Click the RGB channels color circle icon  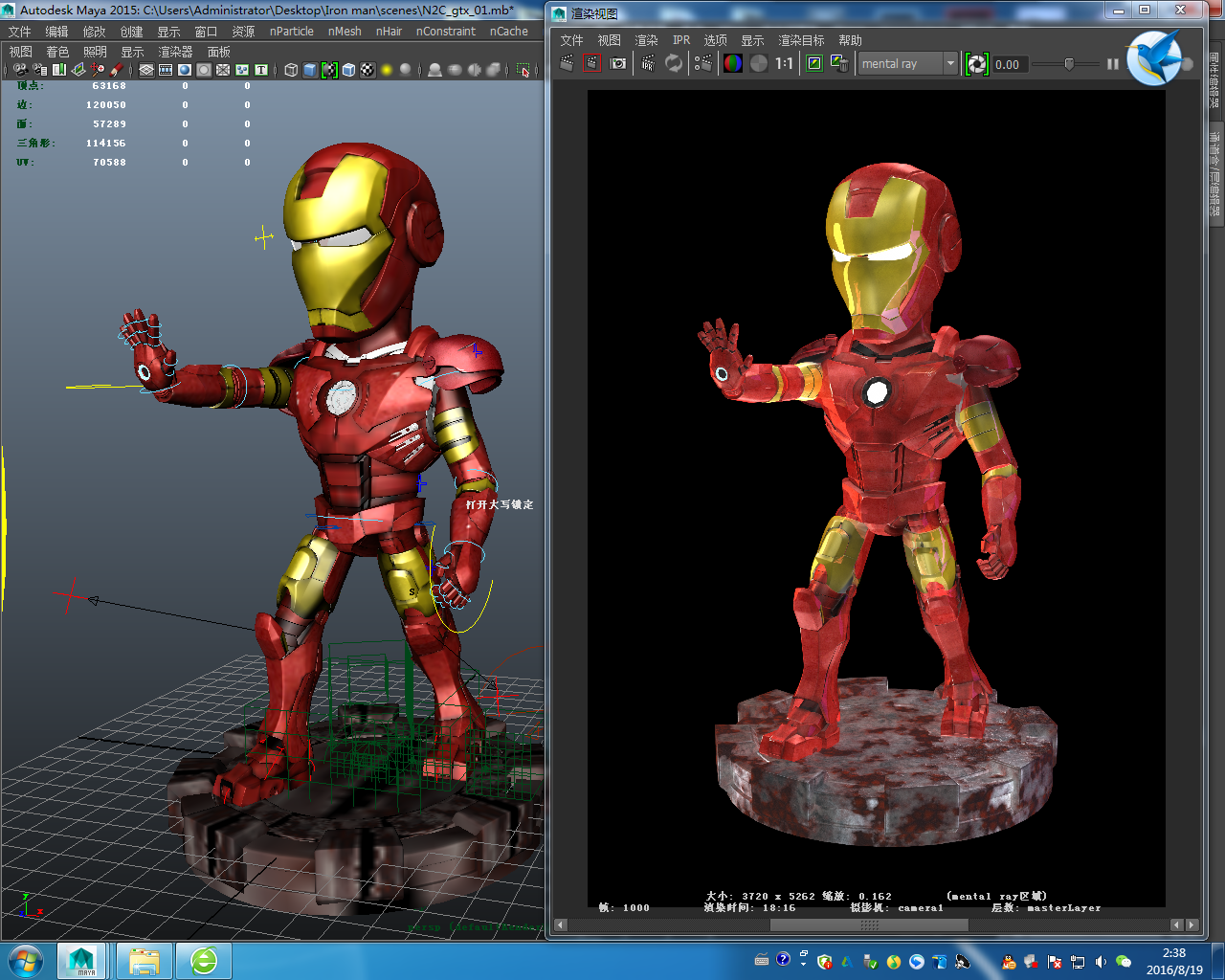click(733, 63)
